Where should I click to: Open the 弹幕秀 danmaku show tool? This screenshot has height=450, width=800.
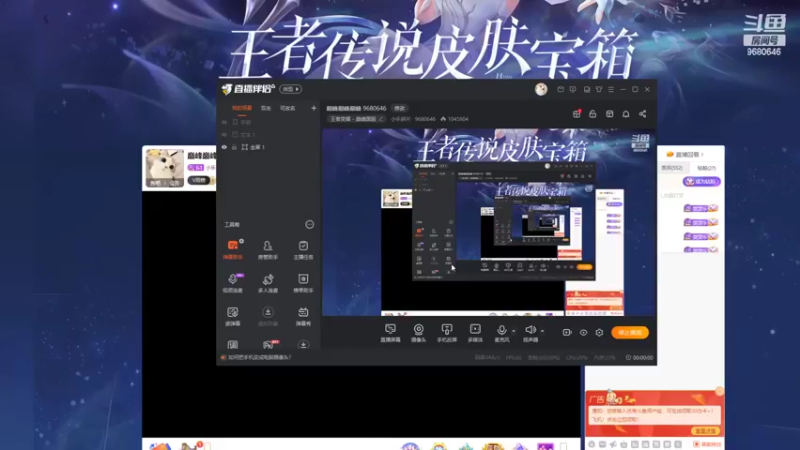point(303,316)
